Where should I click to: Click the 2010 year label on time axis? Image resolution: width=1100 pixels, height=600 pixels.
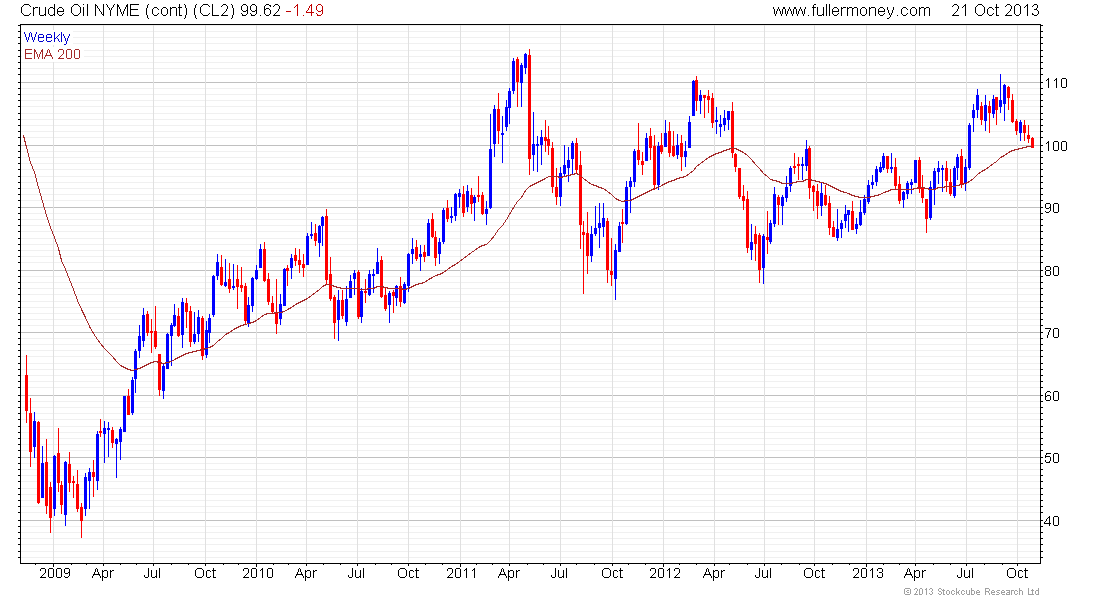pos(257,573)
